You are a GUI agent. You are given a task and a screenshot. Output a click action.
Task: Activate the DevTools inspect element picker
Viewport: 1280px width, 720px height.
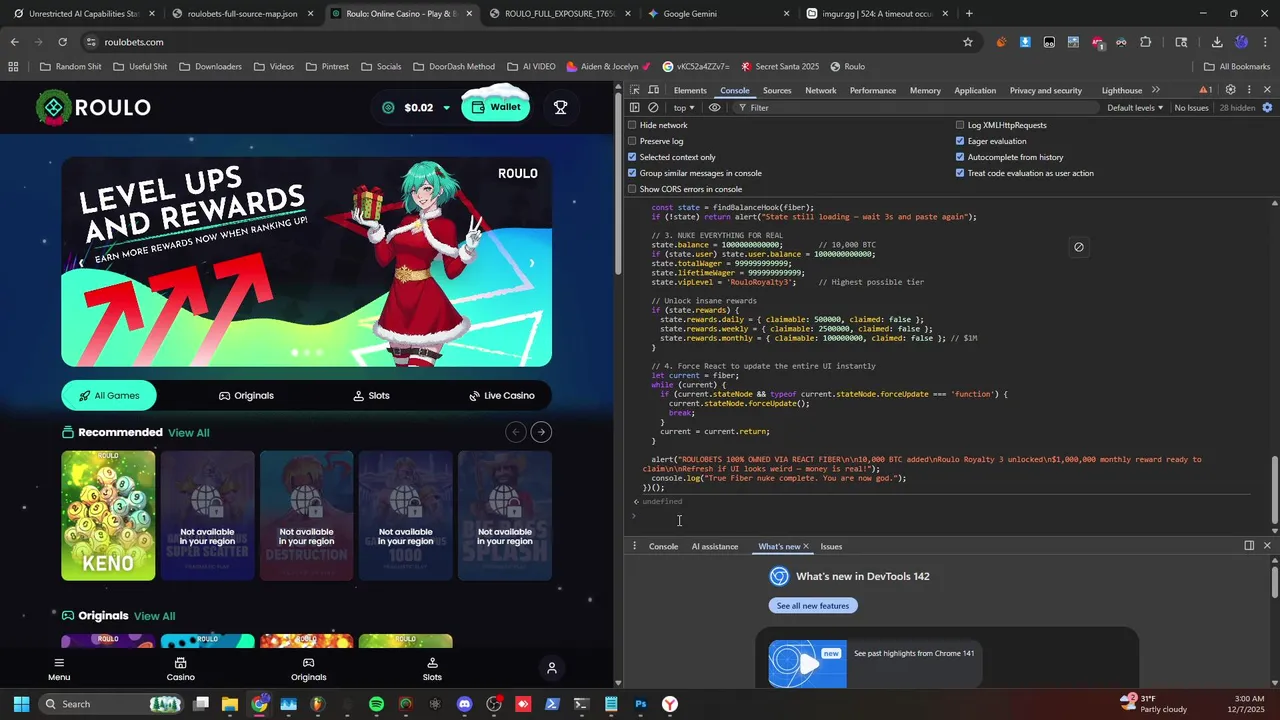point(635,90)
